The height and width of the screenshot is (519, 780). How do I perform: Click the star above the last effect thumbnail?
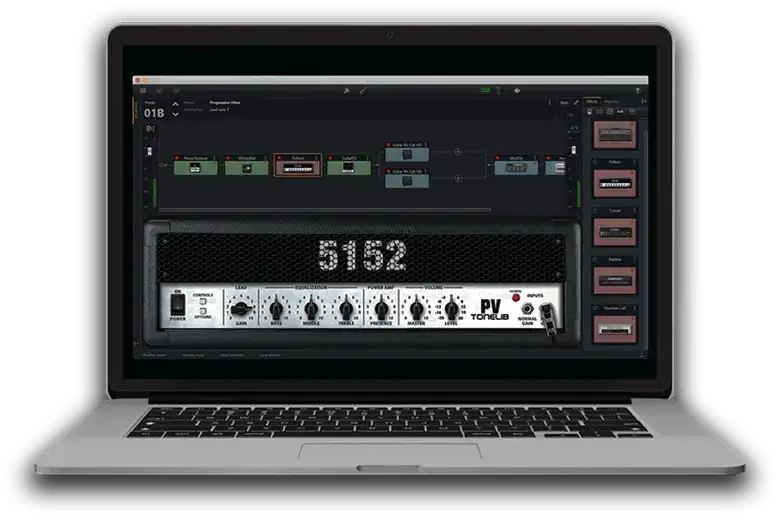[595, 309]
